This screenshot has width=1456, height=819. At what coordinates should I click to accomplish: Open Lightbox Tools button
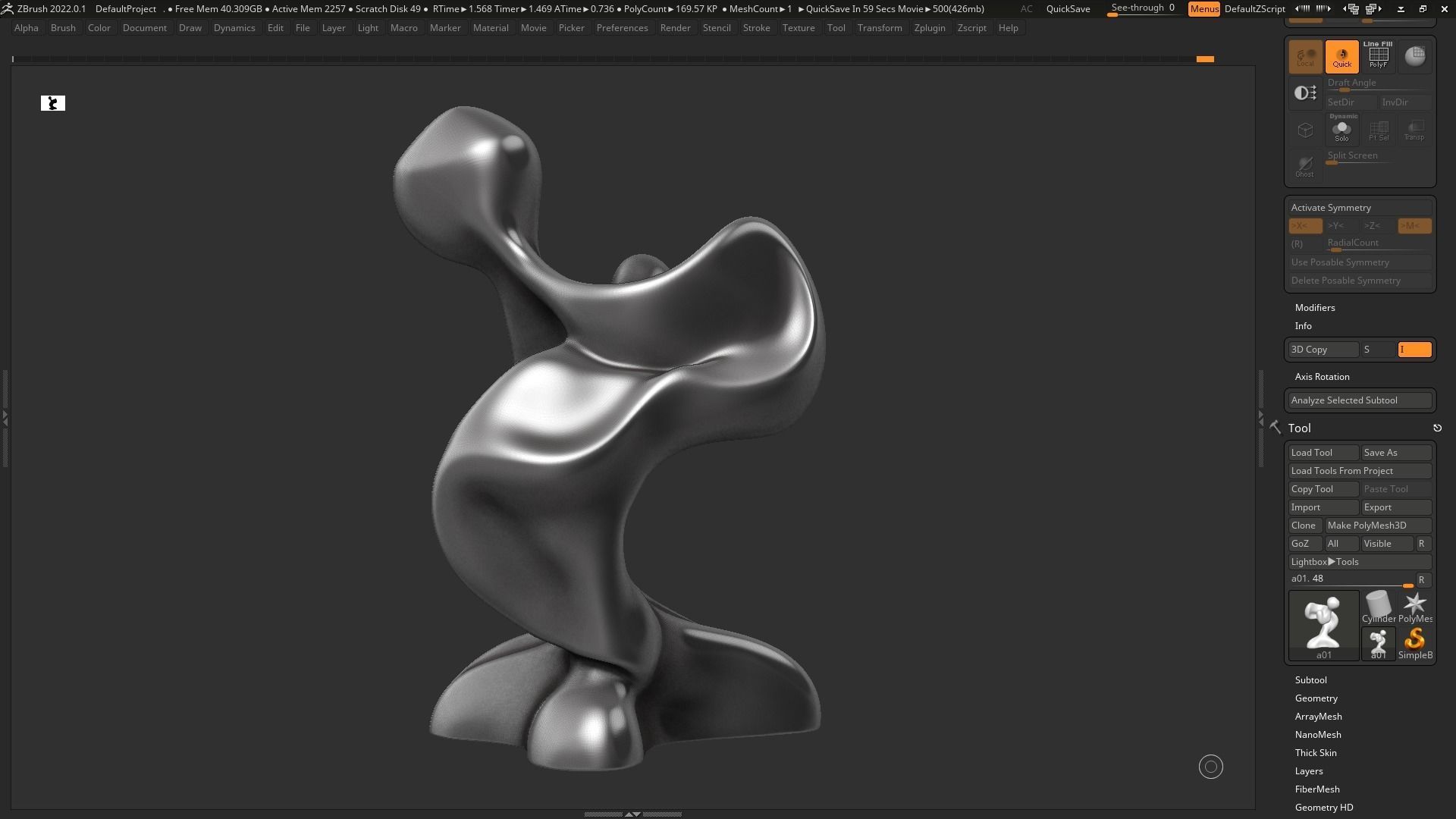pyautogui.click(x=1360, y=562)
